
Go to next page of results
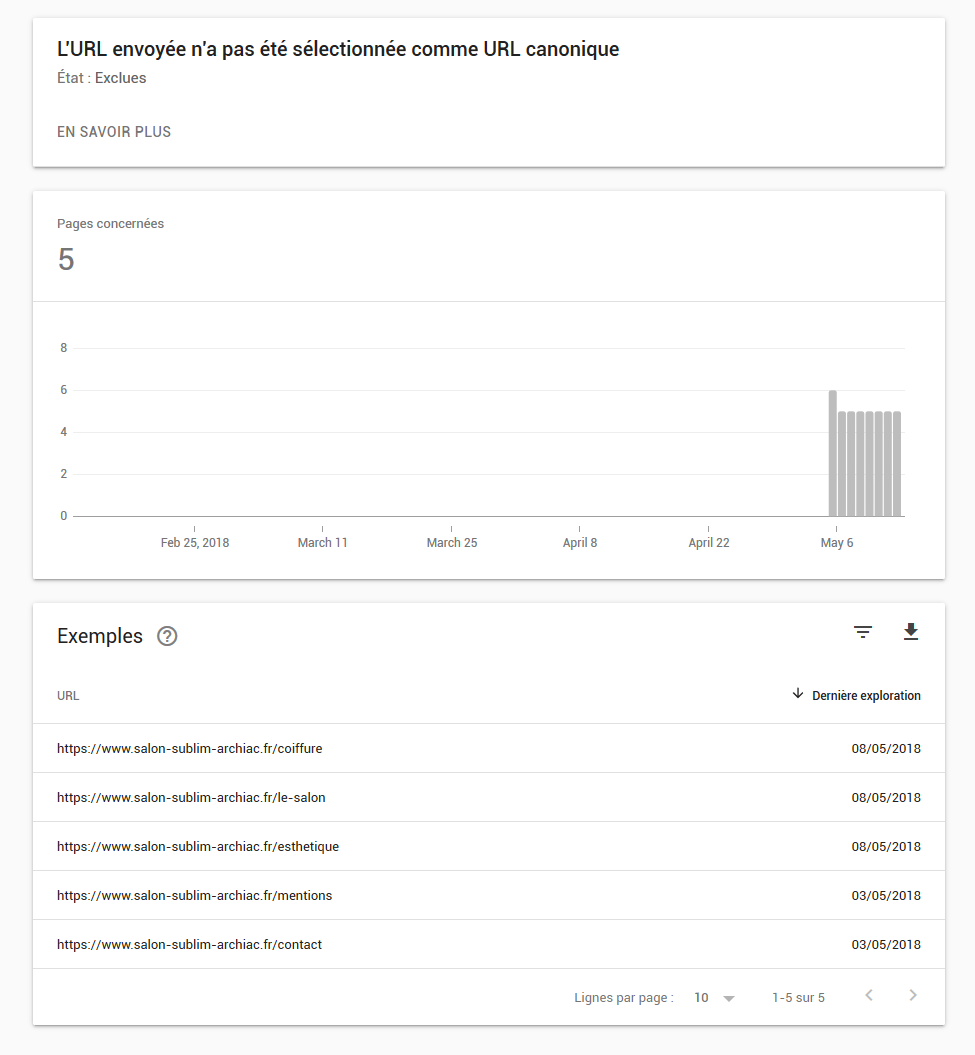912,996
